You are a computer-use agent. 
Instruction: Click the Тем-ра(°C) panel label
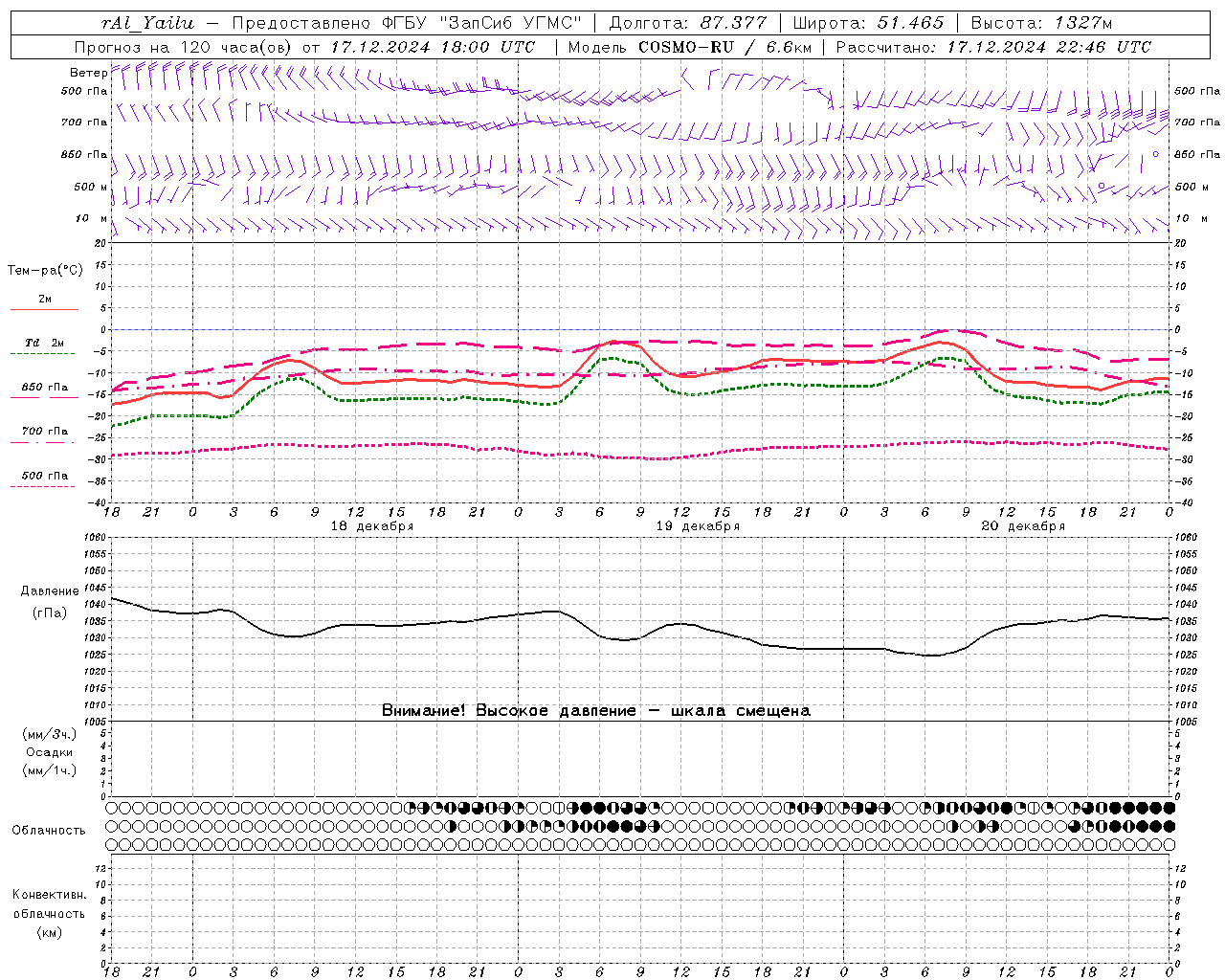click(45, 271)
